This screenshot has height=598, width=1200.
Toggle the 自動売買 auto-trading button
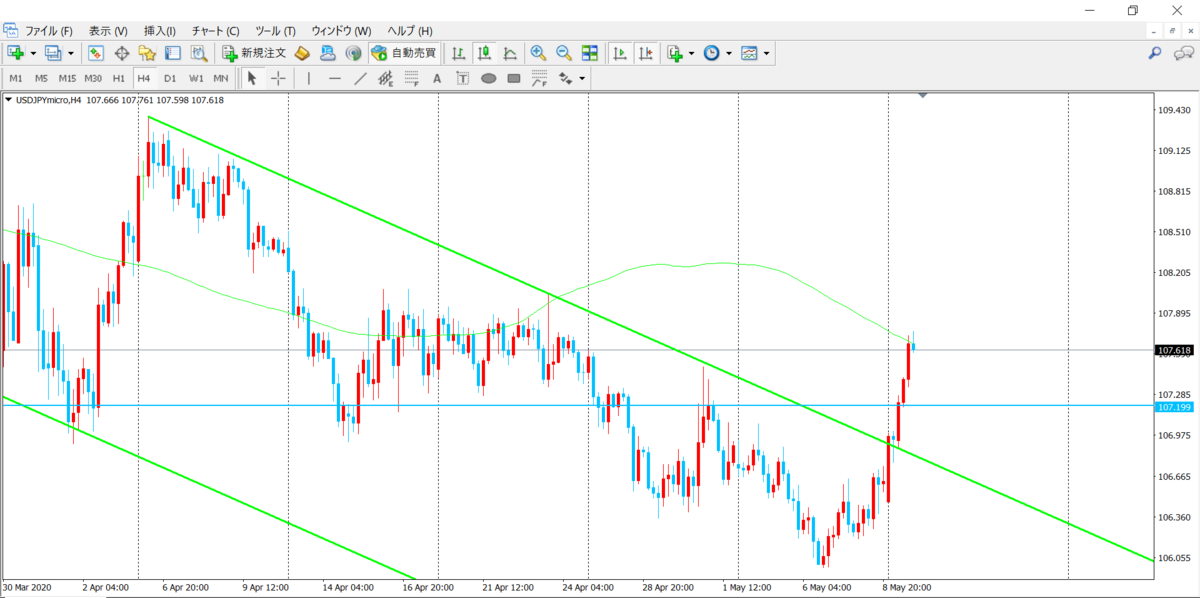pyautogui.click(x=403, y=53)
